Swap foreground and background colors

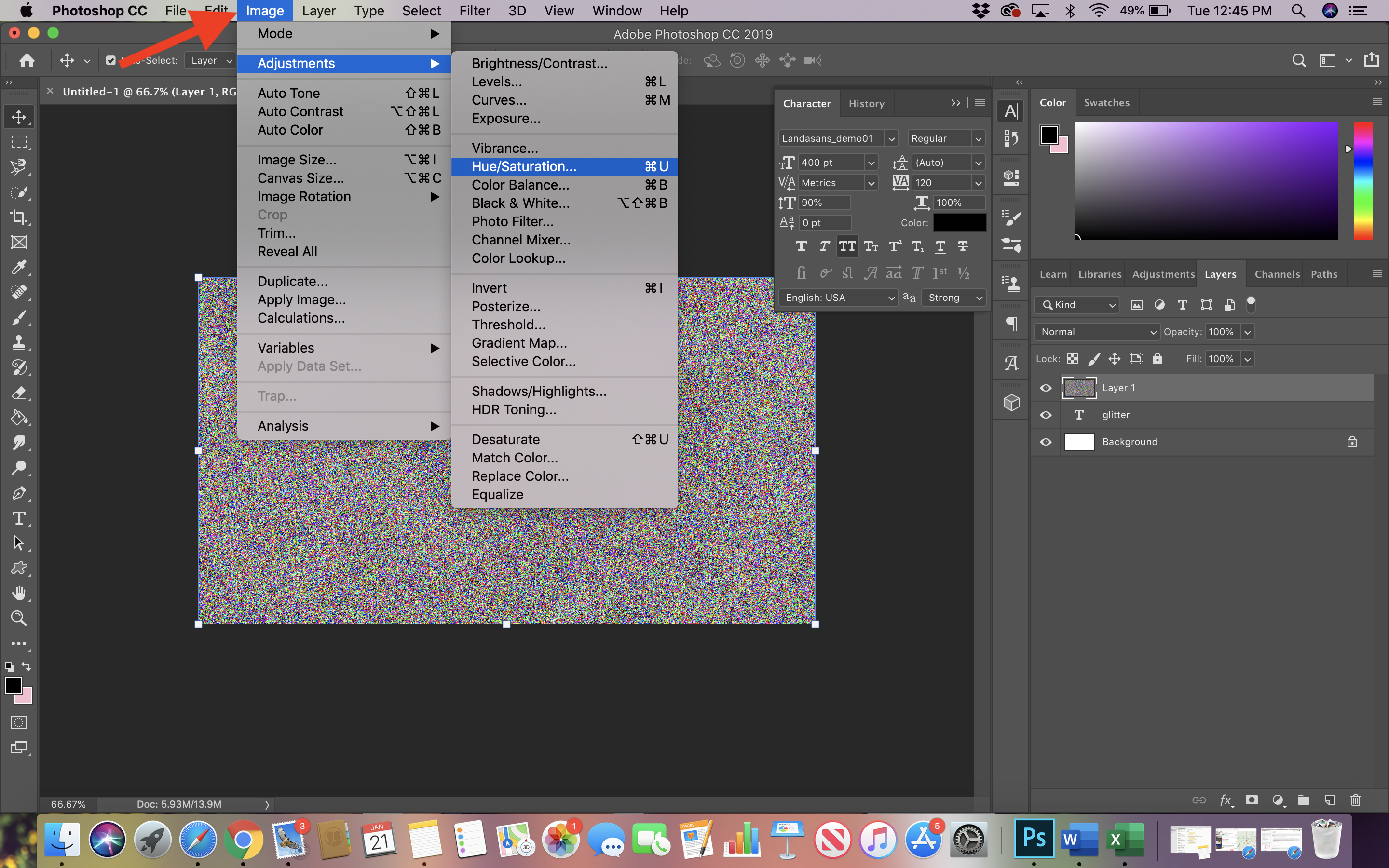pos(26,666)
